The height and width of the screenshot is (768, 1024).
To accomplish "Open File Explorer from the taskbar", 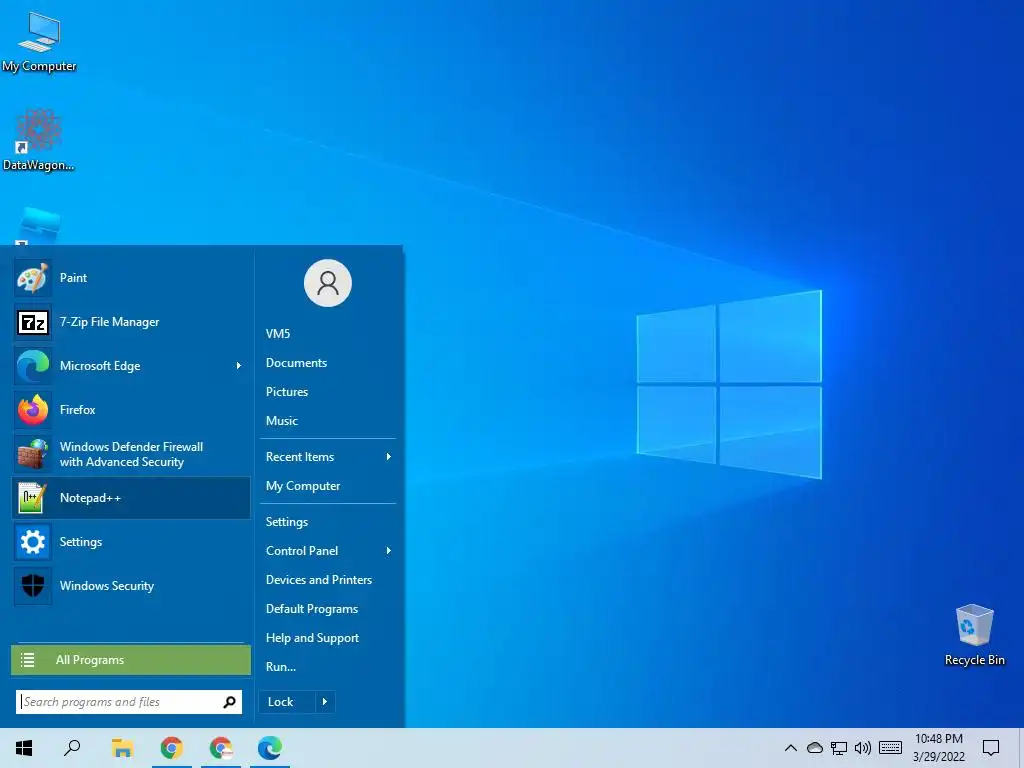I will point(122,748).
